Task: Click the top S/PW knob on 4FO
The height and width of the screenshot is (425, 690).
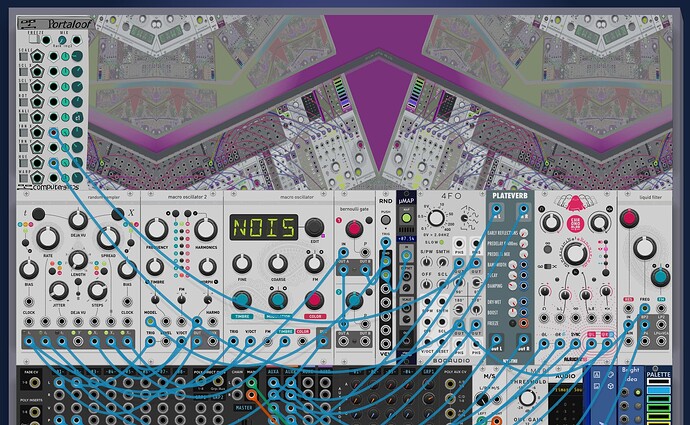Action: click(426, 262)
